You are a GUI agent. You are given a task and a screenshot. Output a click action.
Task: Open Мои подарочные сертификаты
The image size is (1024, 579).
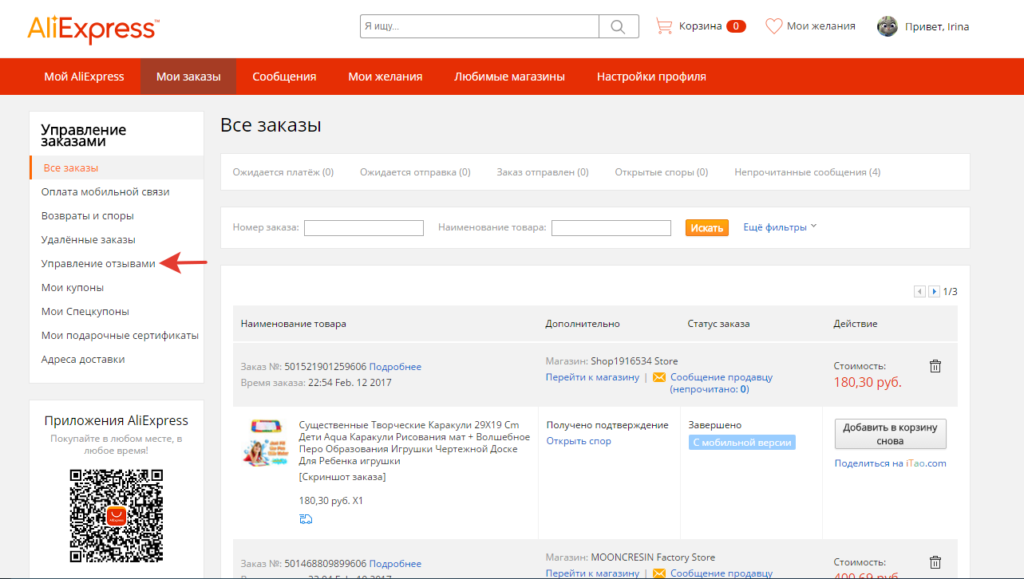(x=120, y=336)
